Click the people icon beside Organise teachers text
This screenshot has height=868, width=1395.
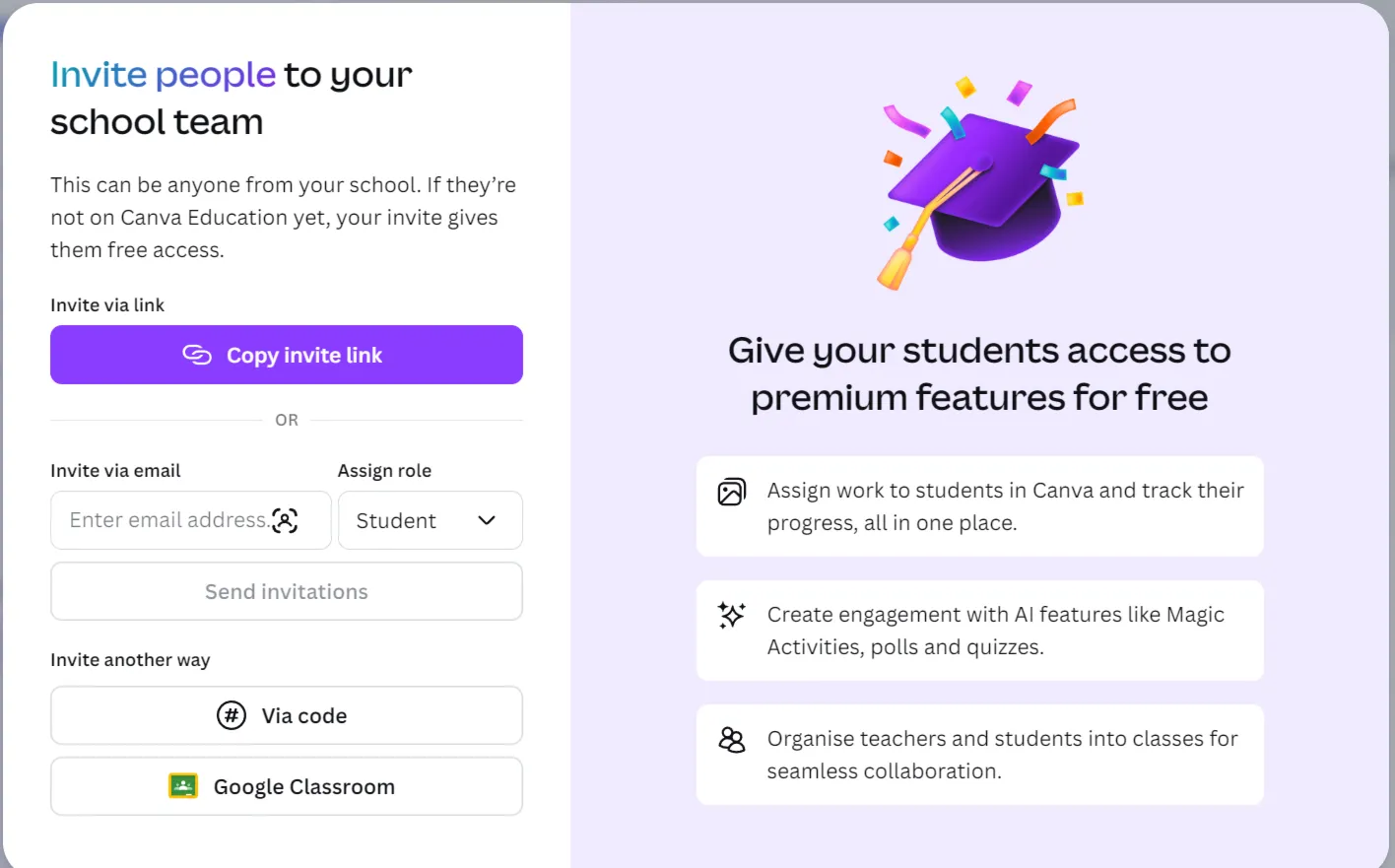coord(731,739)
